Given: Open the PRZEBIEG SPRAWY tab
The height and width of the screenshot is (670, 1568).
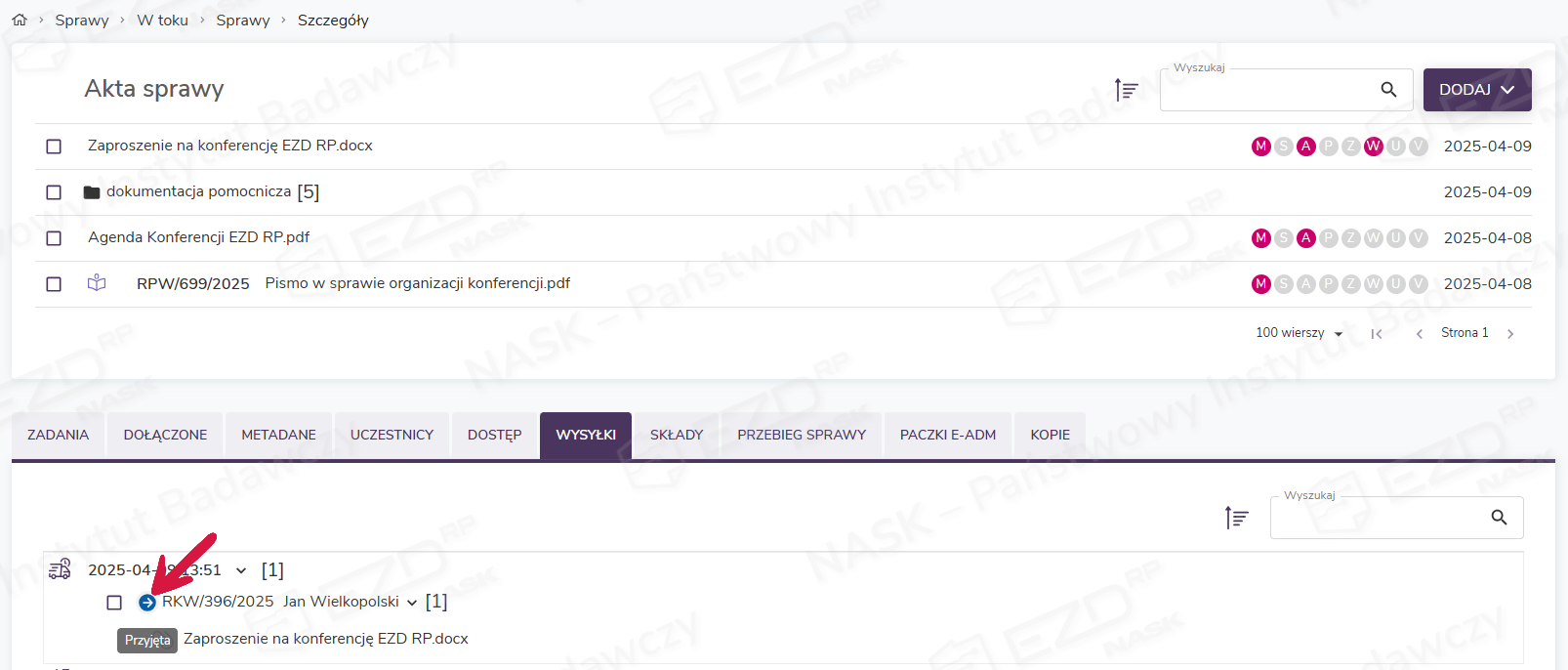Looking at the screenshot, I should pyautogui.click(x=801, y=436).
